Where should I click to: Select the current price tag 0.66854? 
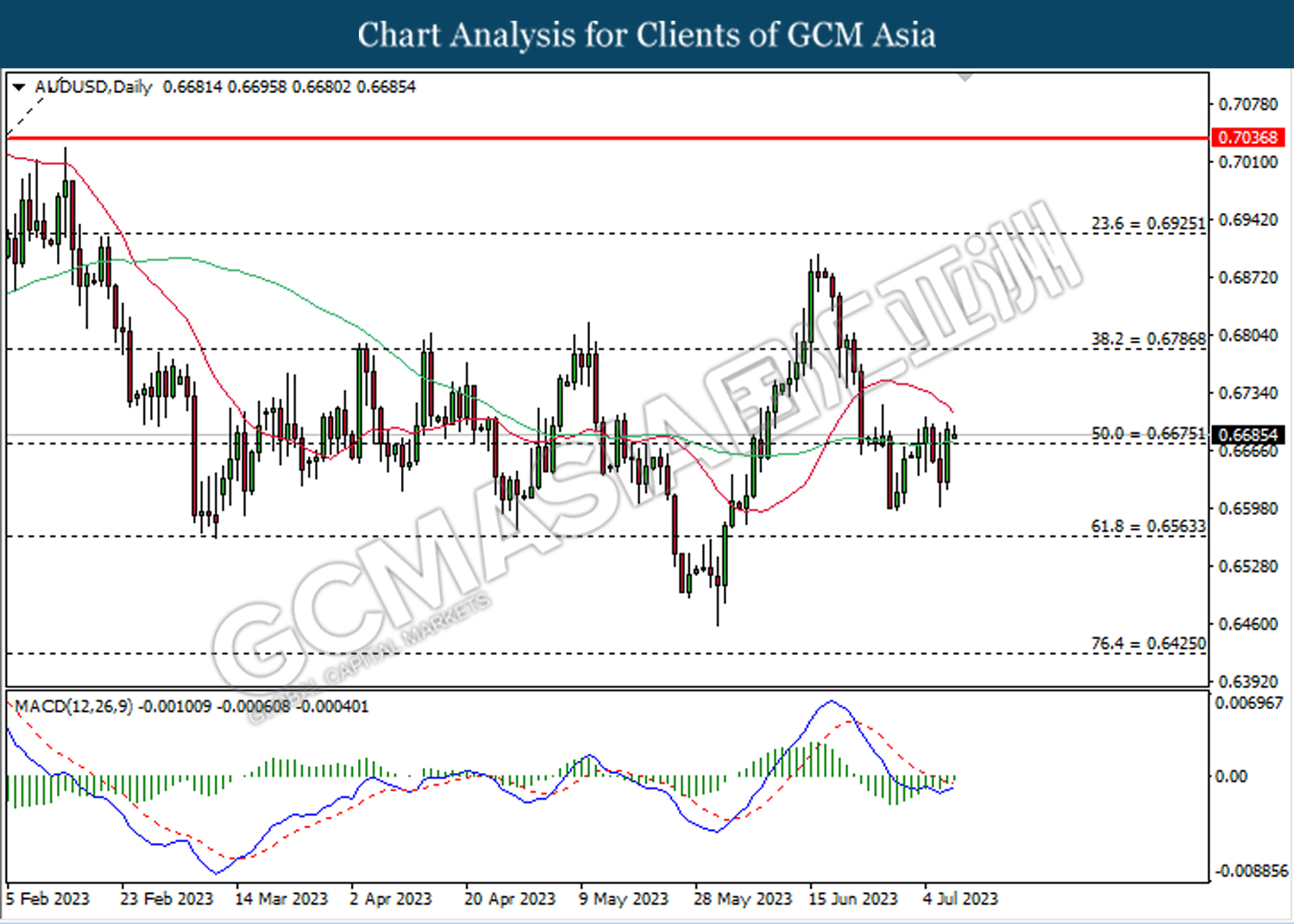[1248, 435]
